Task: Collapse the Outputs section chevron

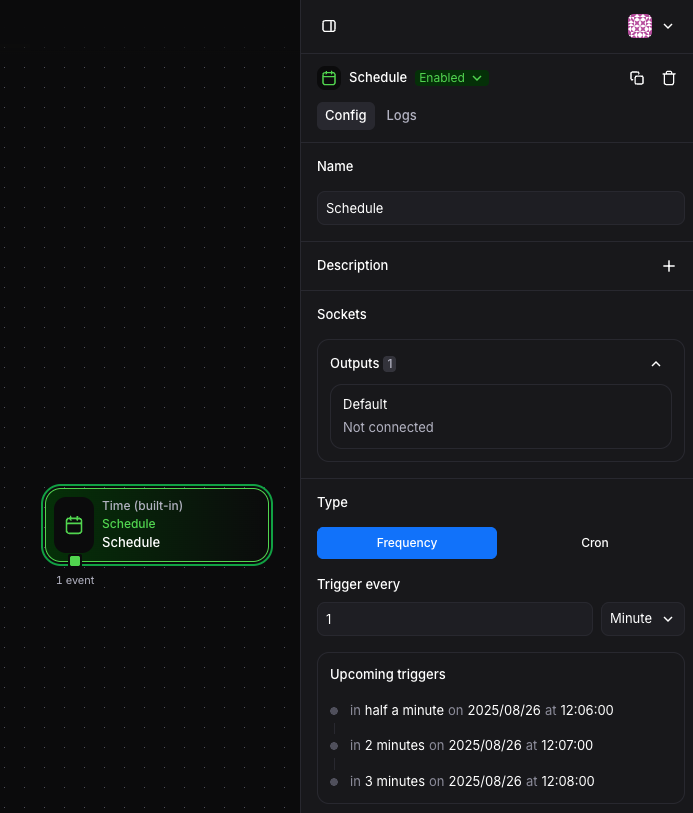Action: pyautogui.click(x=656, y=364)
